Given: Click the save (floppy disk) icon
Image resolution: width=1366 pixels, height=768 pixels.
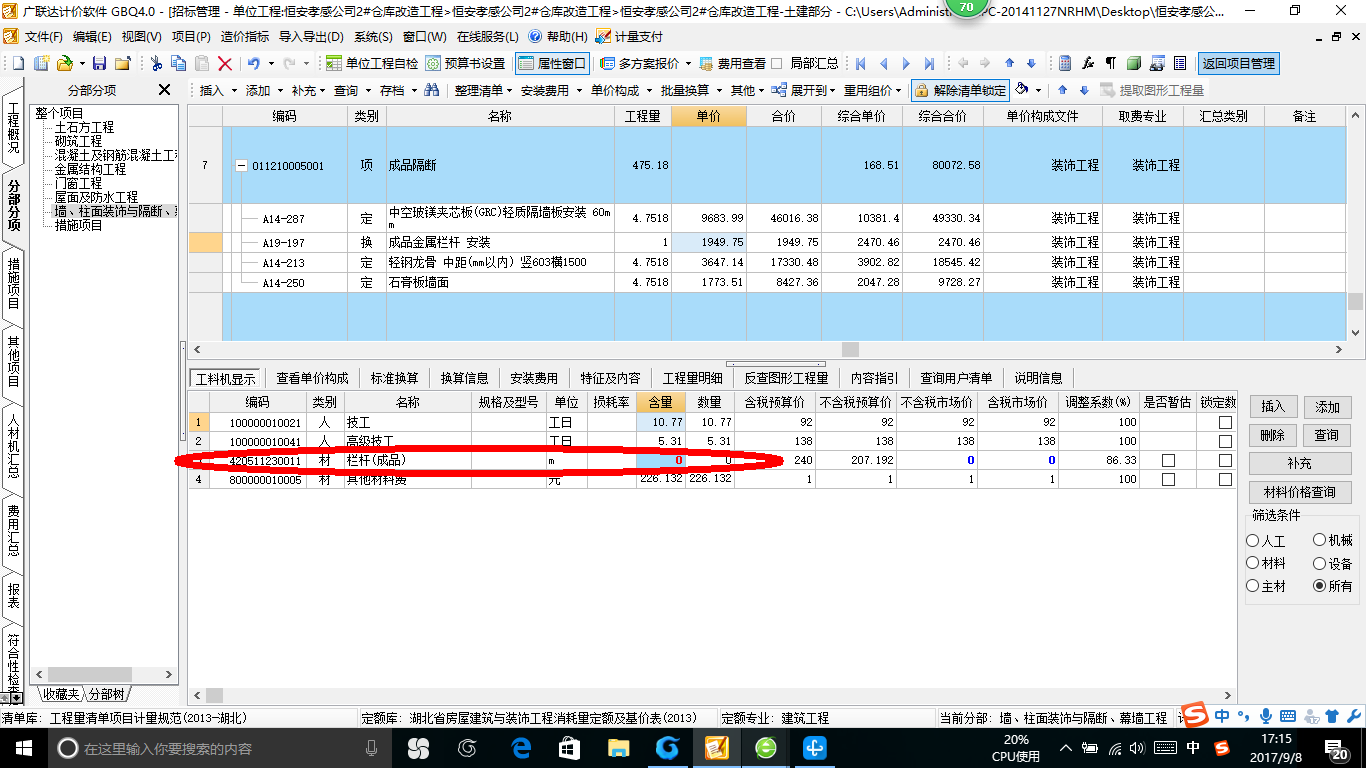Looking at the screenshot, I should point(99,63).
